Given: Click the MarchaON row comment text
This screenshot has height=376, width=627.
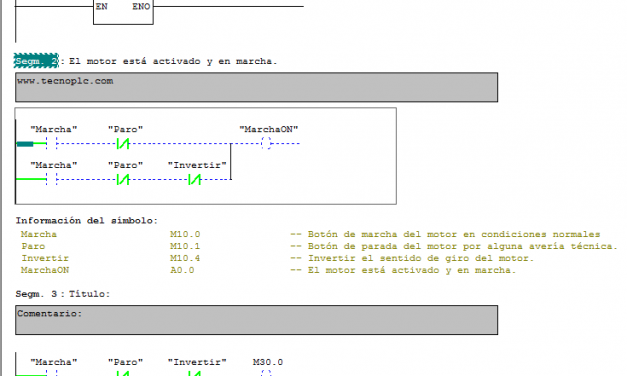Looking at the screenshot, I should pyautogui.click(x=412, y=270).
